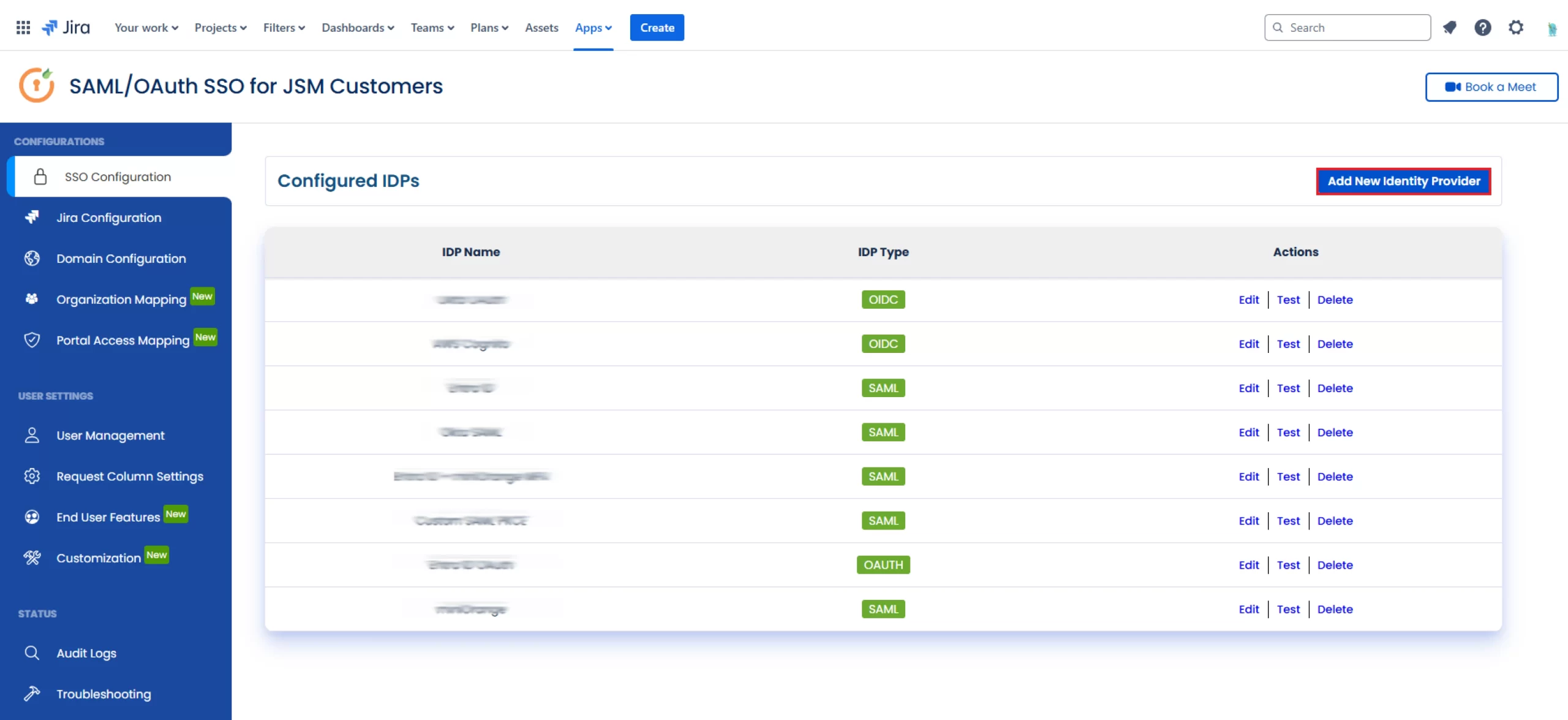Click the User Management person icon
The image size is (1568, 720).
coord(32,435)
